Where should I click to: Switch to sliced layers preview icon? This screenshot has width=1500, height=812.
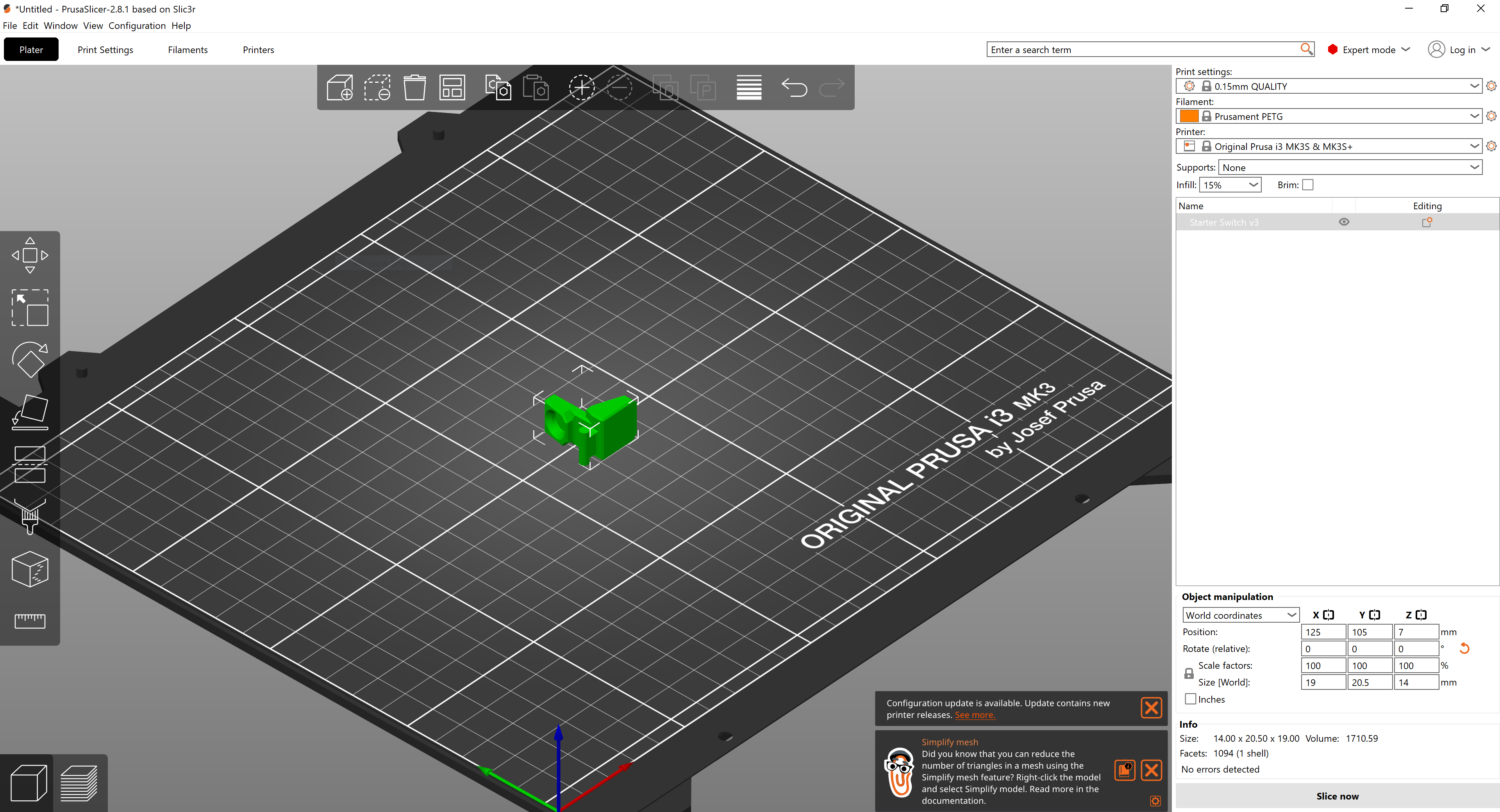click(x=79, y=783)
